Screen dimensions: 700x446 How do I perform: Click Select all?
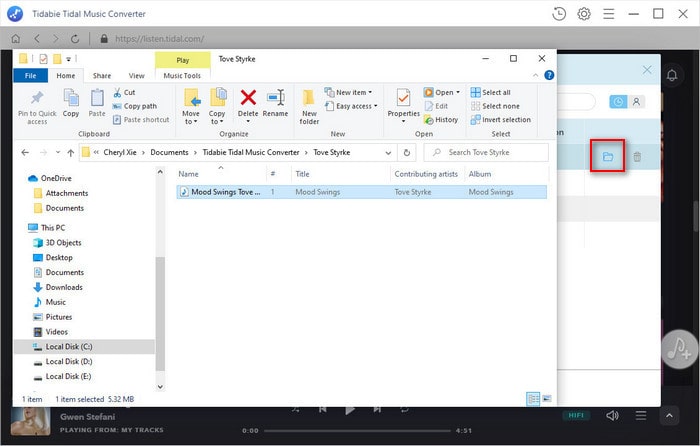coord(491,92)
